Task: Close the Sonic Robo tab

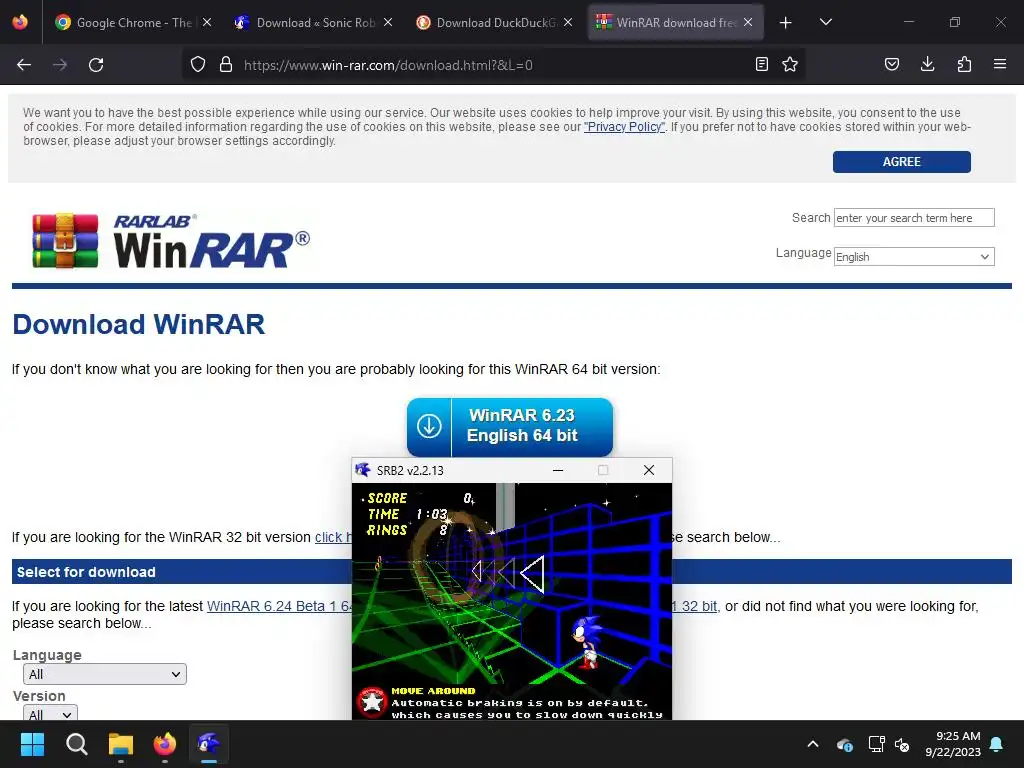Action: 388,22
